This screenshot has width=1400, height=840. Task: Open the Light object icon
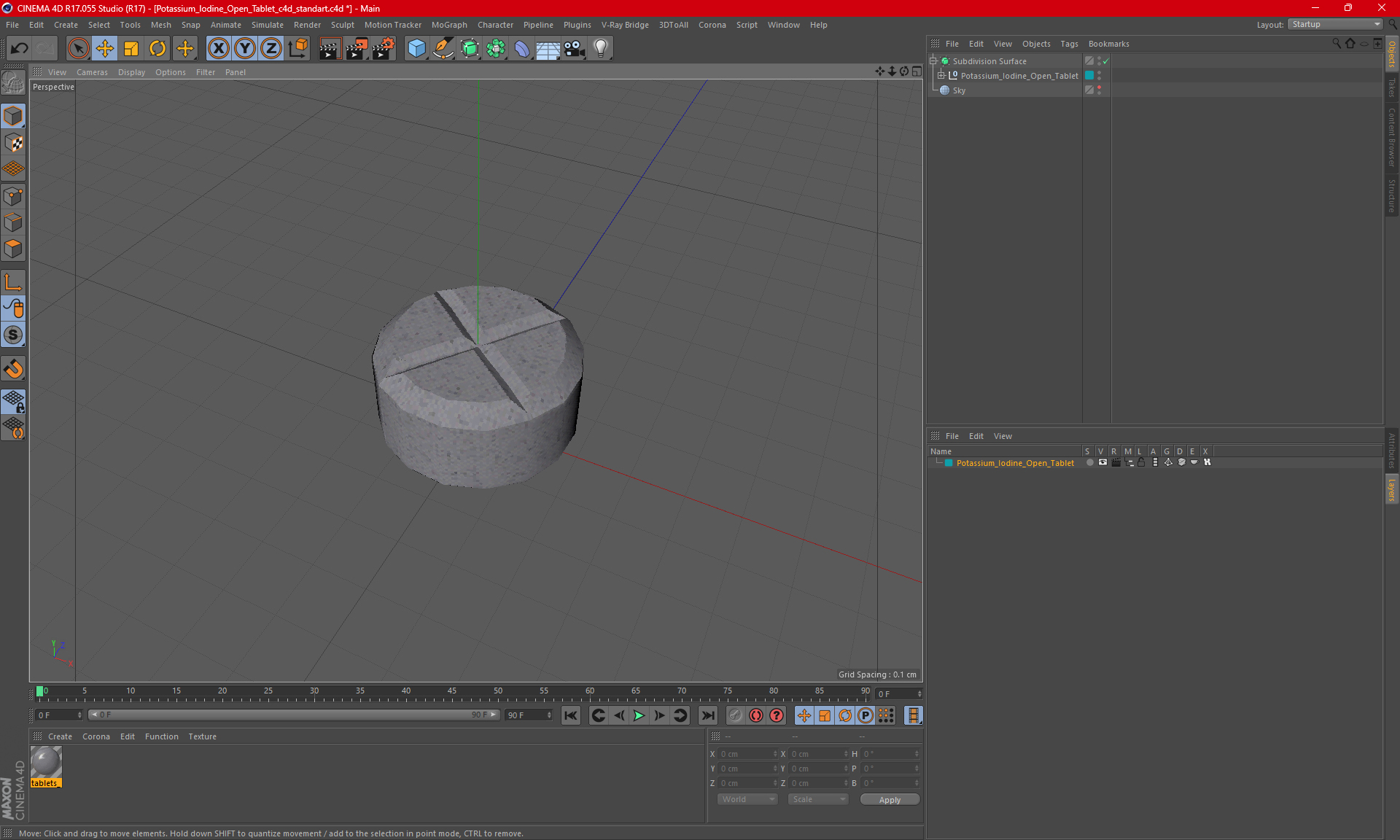pyautogui.click(x=600, y=48)
